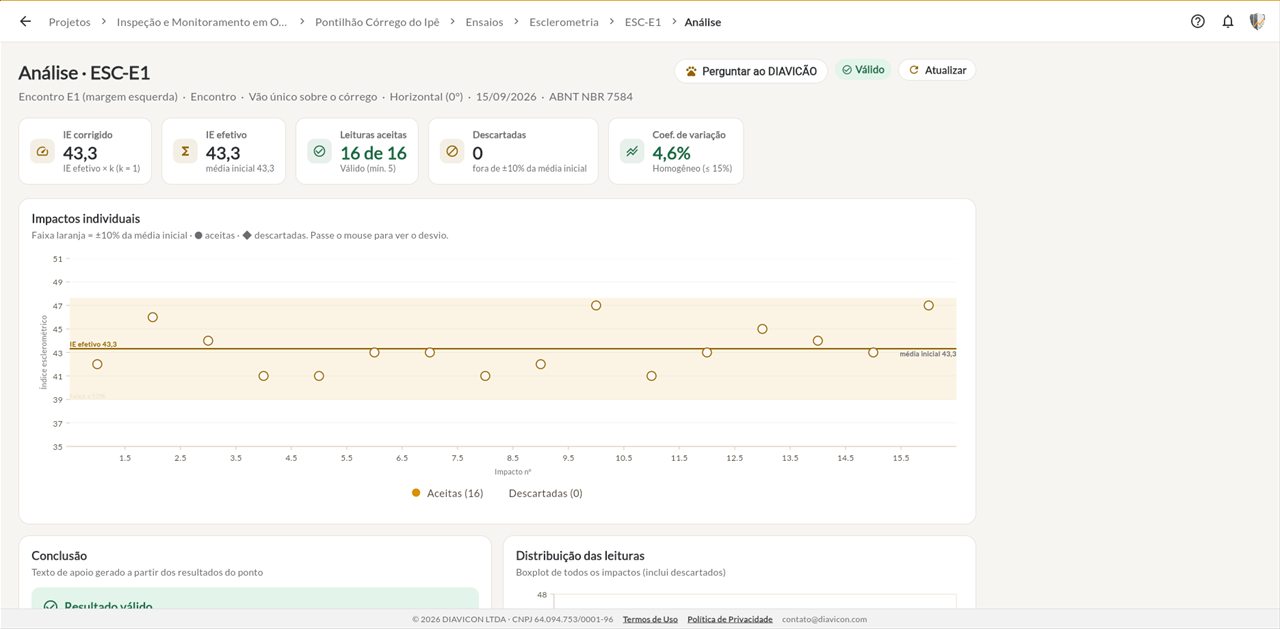Click the '4,6%' coefficient value
Screen dimensions: 1280x629
click(671, 153)
